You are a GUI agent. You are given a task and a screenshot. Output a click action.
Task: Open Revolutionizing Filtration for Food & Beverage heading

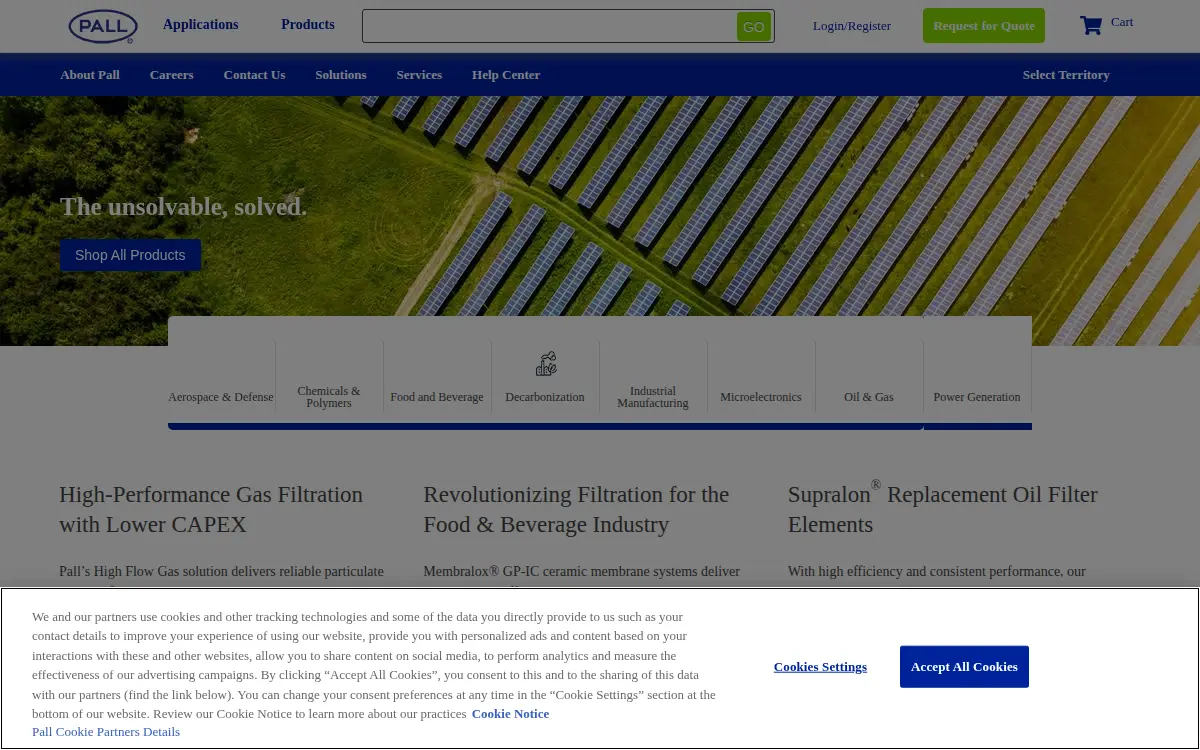(576, 509)
